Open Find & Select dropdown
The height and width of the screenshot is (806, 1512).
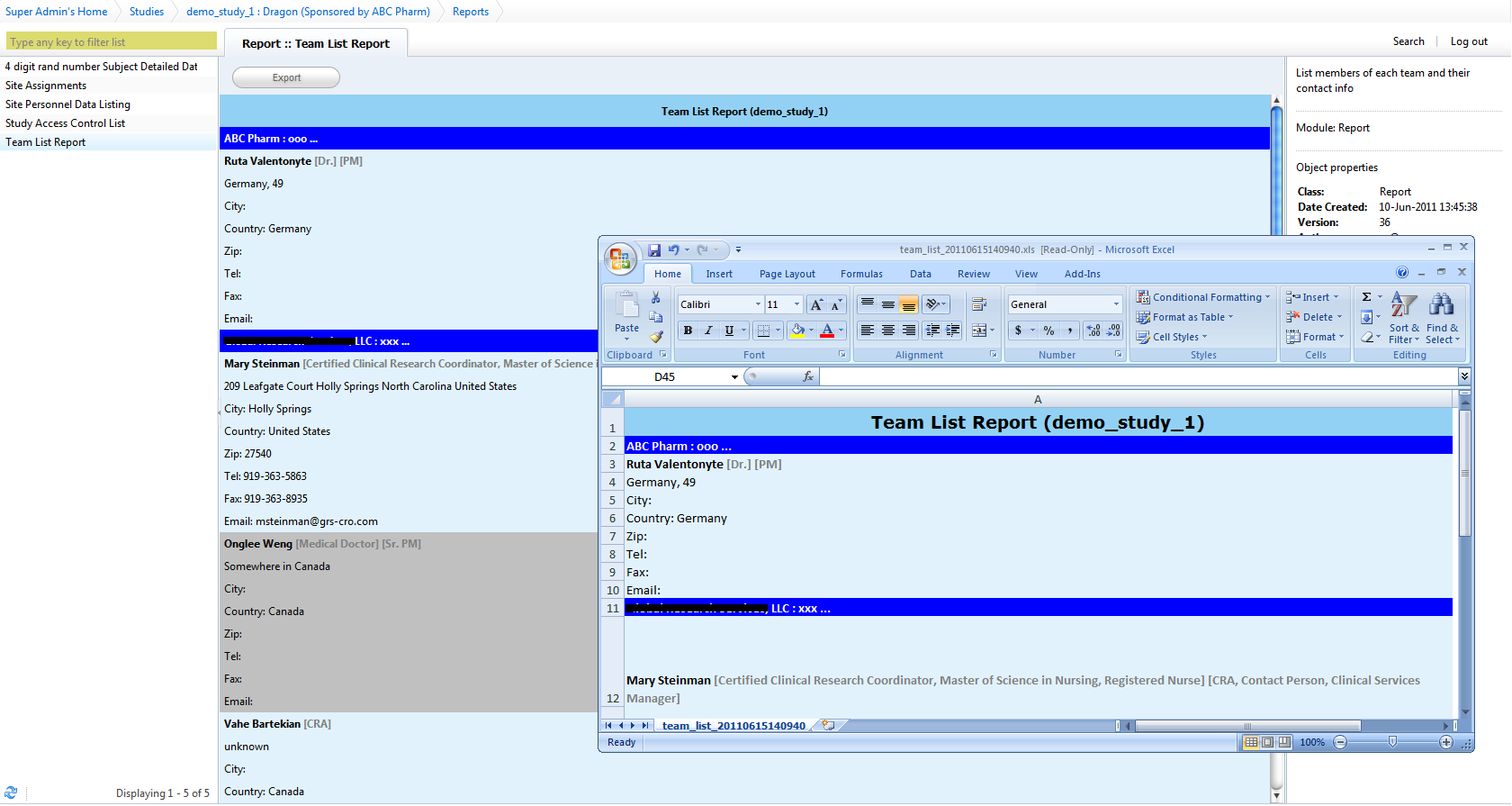click(1443, 318)
